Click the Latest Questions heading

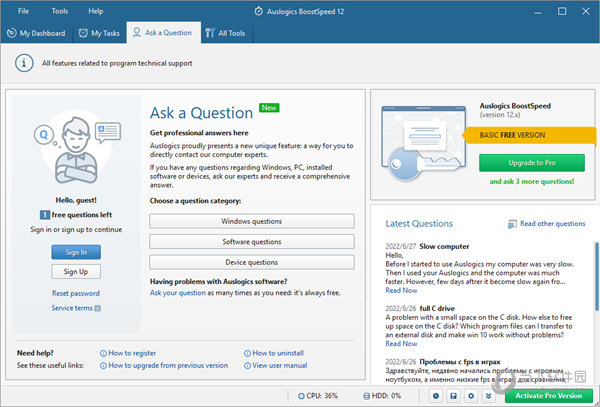tap(419, 224)
